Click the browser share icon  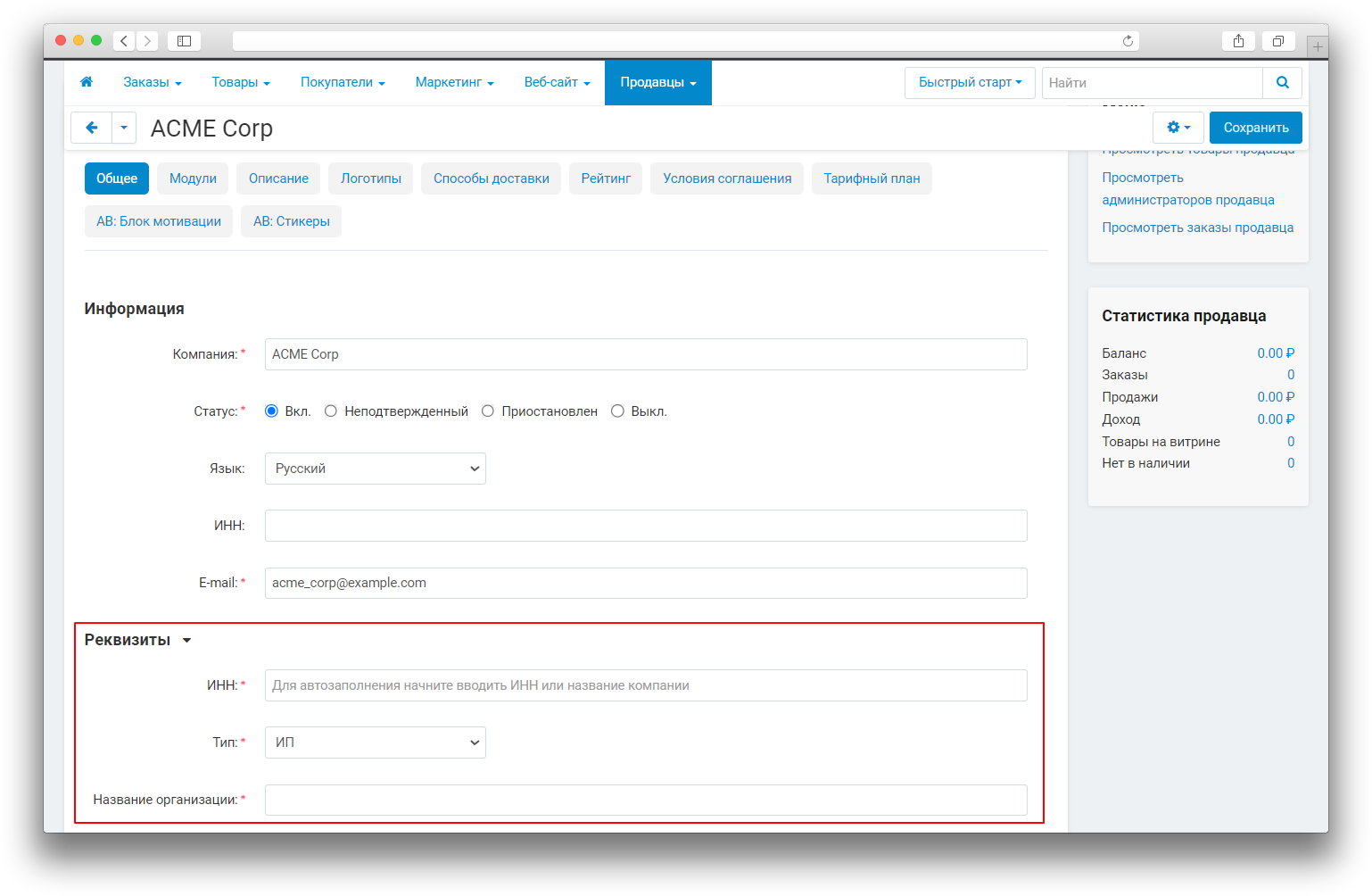tap(1238, 41)
